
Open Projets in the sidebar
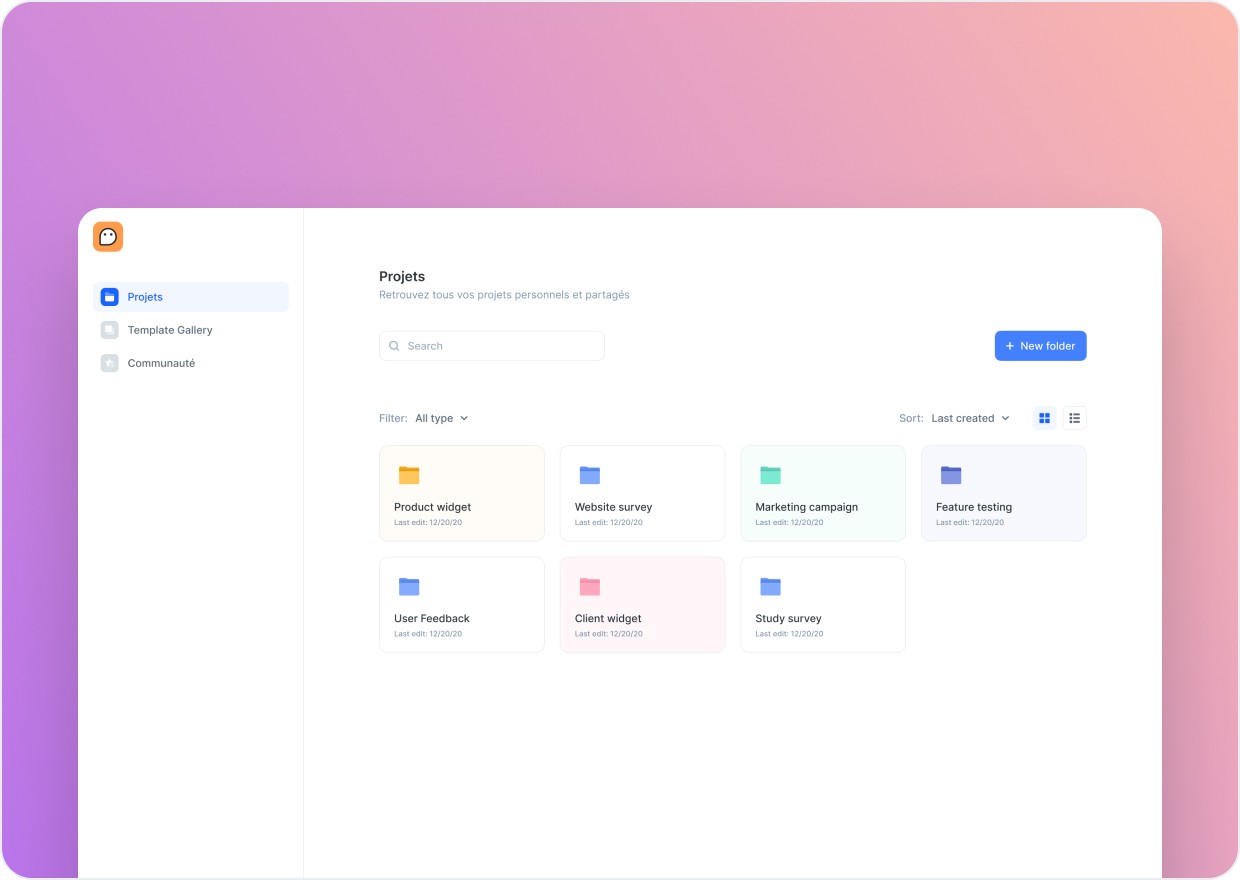(x=191, y=297)
